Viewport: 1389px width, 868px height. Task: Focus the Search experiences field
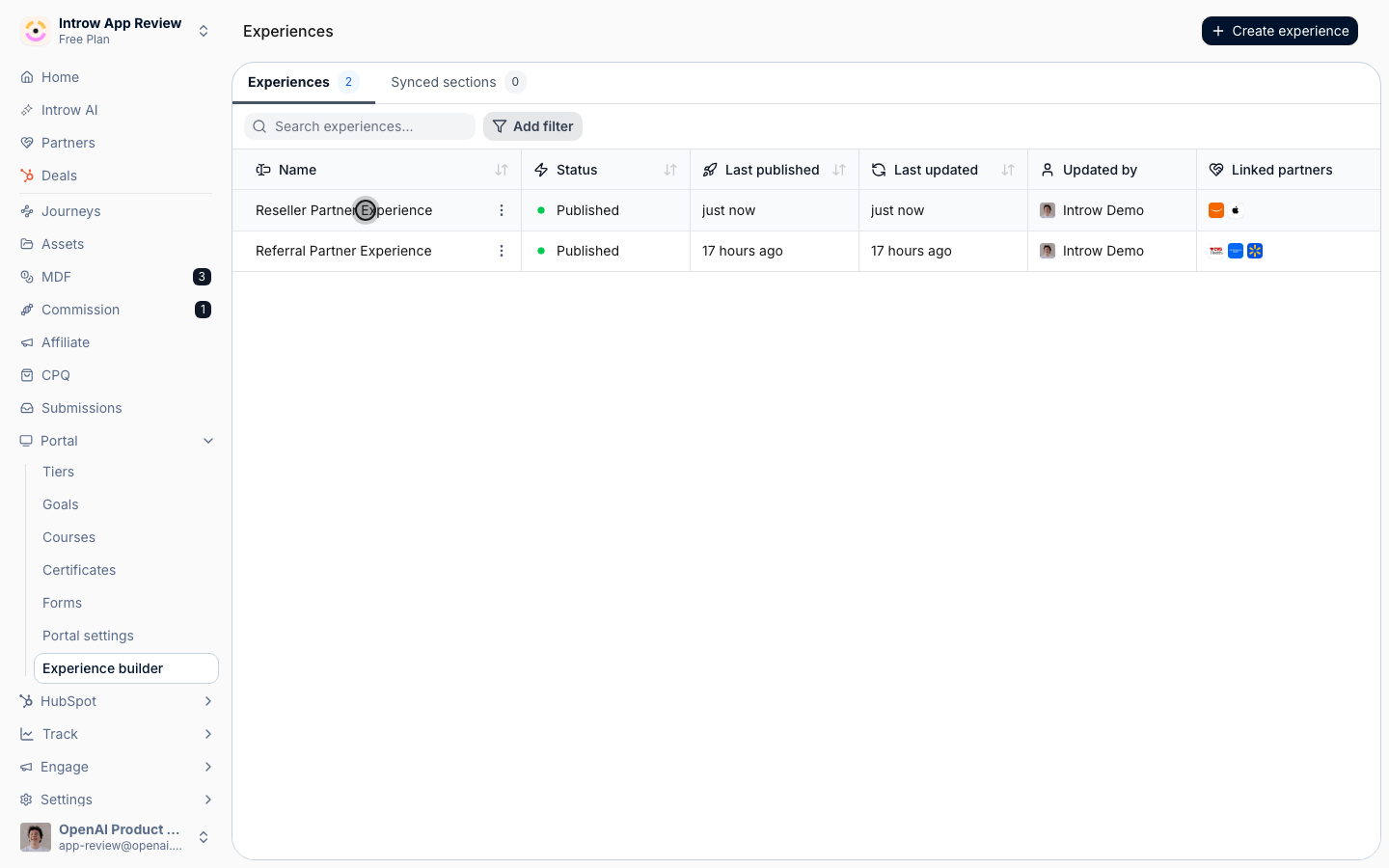tap(360, 126)
